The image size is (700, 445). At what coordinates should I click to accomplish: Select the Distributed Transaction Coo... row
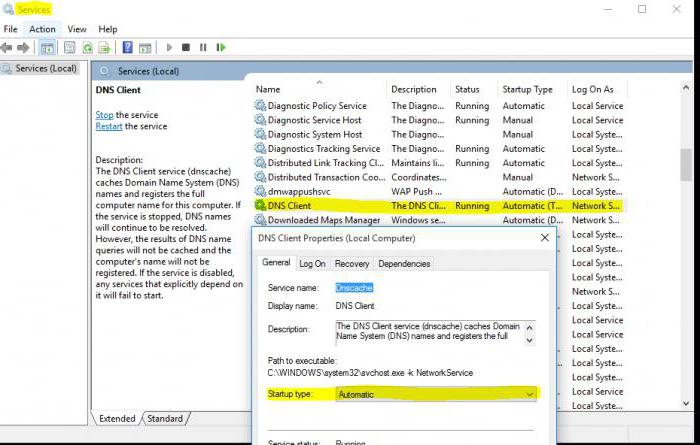(x=439, y=177)
